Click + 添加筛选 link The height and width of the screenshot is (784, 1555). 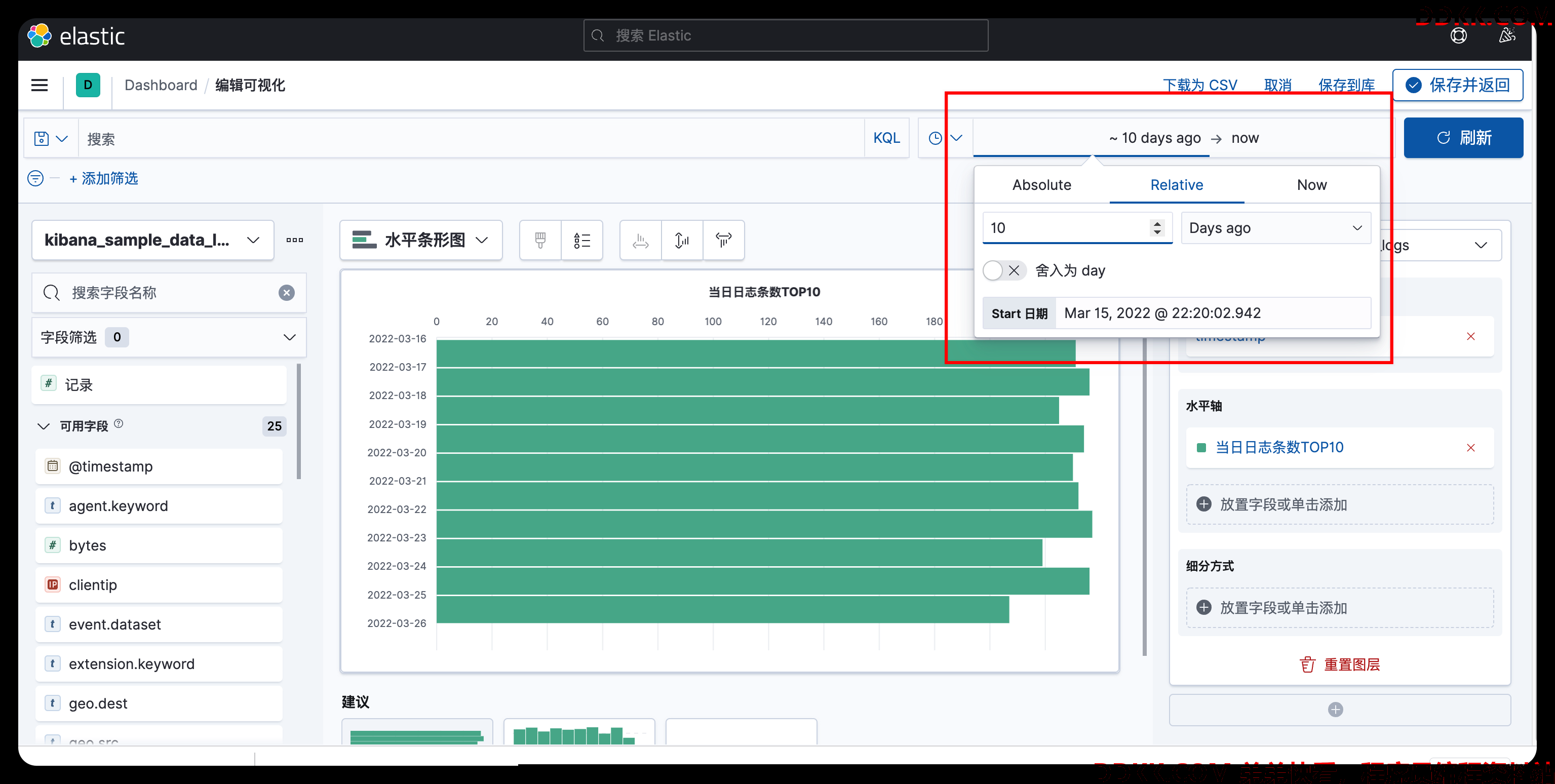click(104, 179)
